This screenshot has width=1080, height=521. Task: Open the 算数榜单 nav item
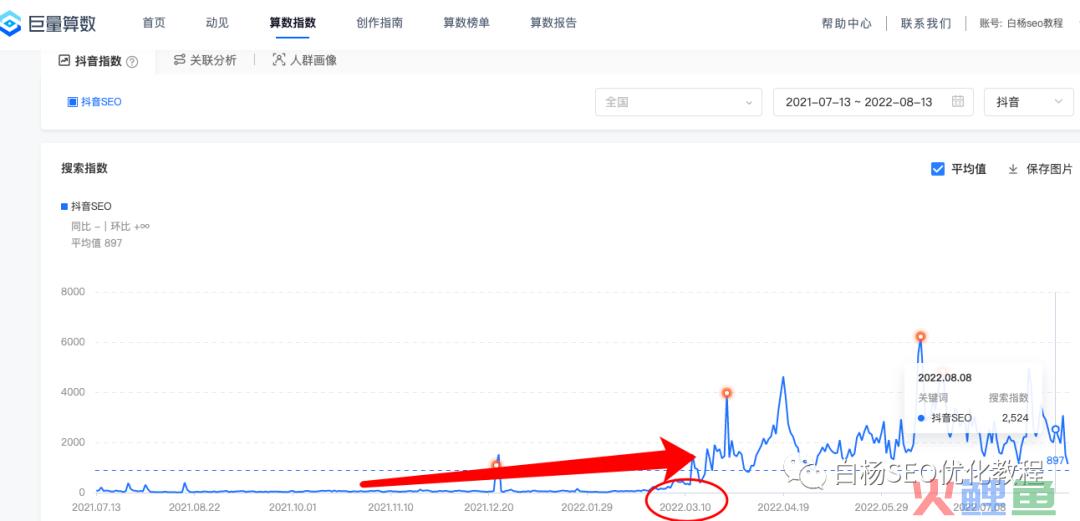pyautogui.click(x=466, y=23)
